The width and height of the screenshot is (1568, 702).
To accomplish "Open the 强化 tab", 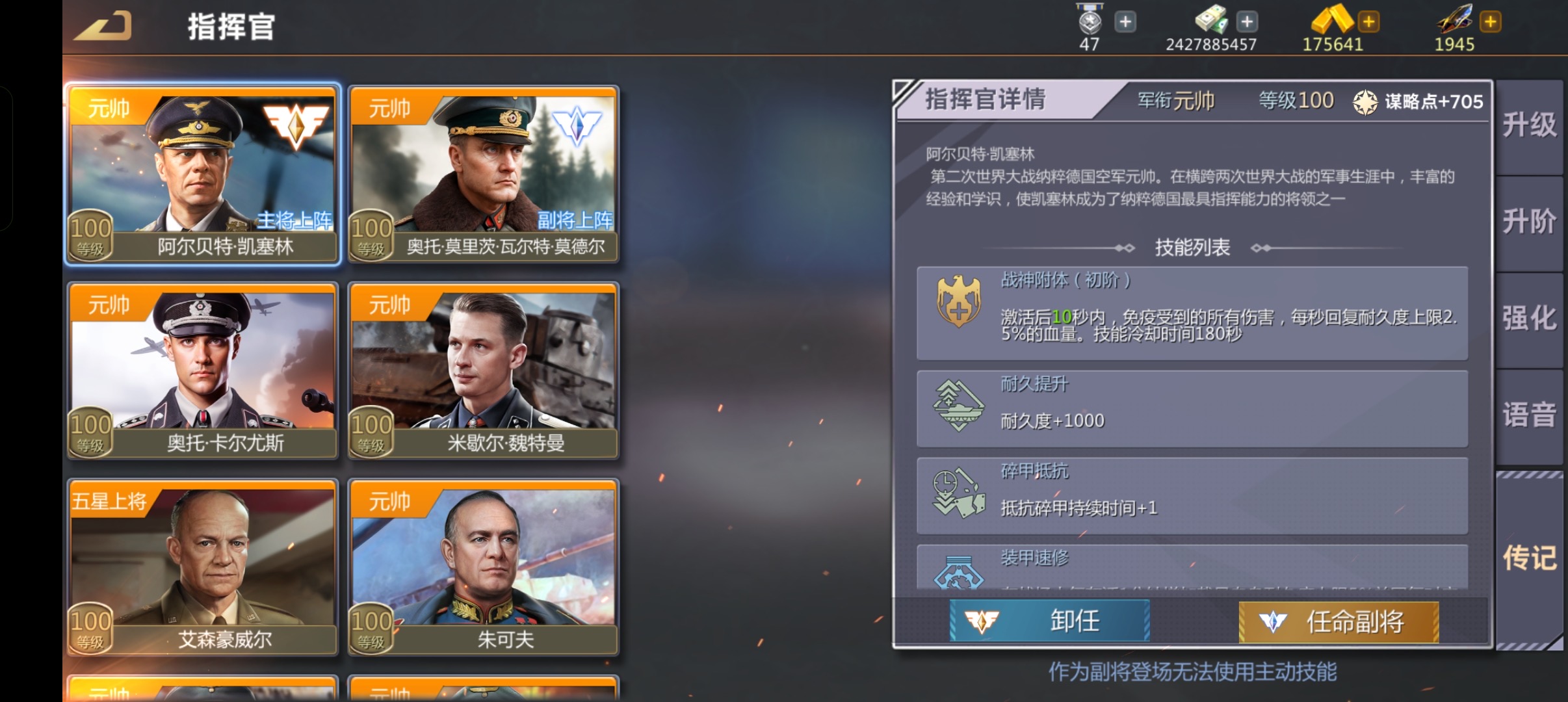I will [x=1529, y=319].
